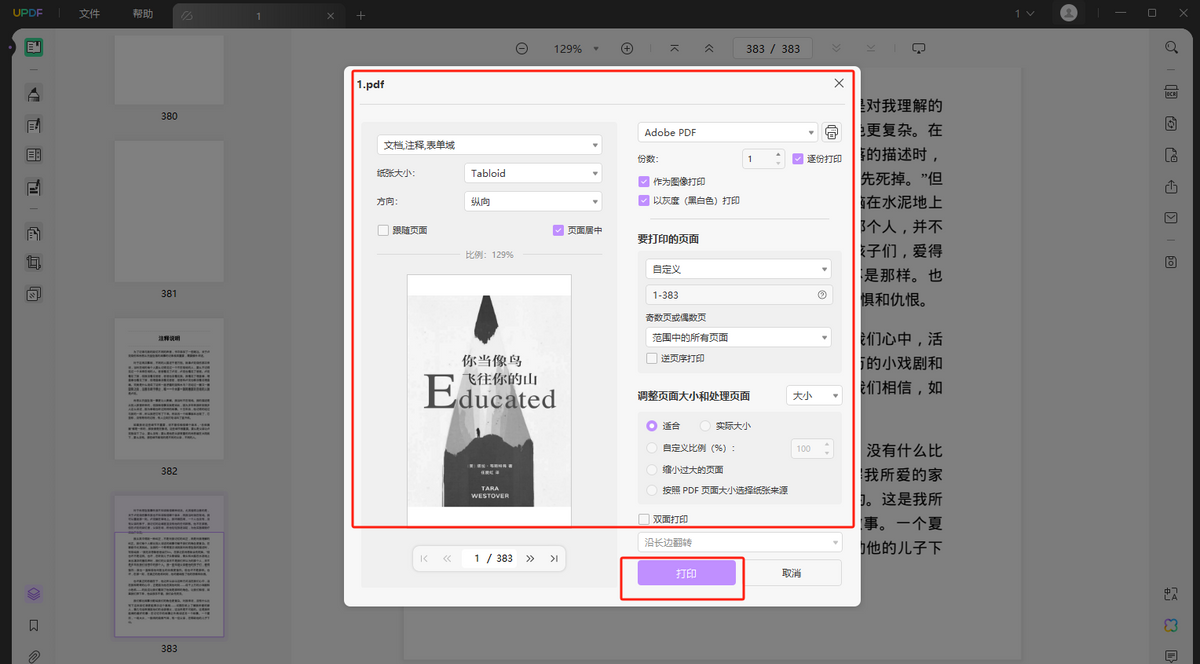Open Attachments paperclip in left sidebar
The height and width of the screenshot is (664, 1200).
click(34, 656)
